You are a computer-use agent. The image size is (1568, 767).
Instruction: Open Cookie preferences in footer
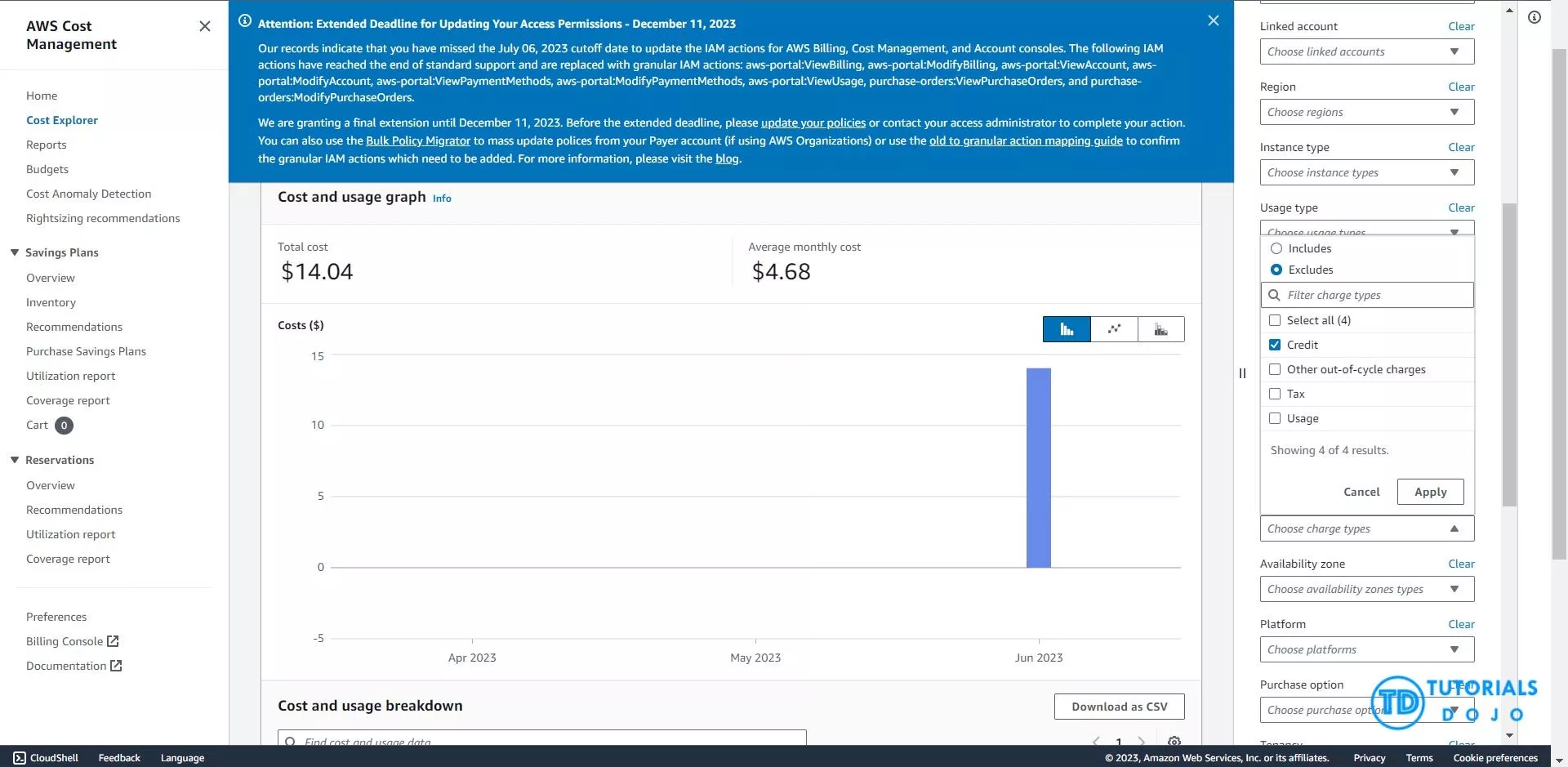tap(1495, 758)
